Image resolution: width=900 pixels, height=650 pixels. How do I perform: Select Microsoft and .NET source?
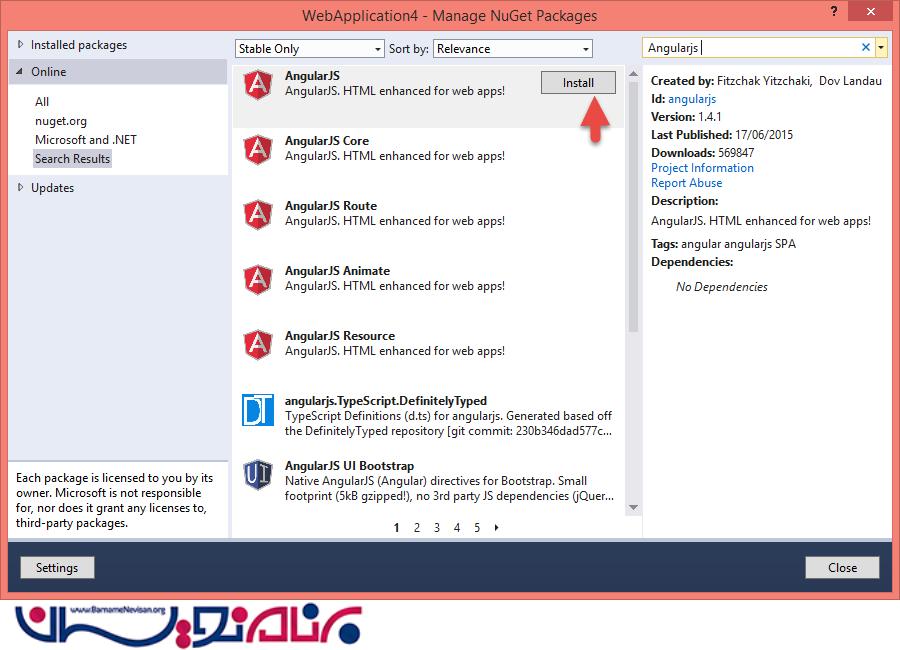pos(86,140)
